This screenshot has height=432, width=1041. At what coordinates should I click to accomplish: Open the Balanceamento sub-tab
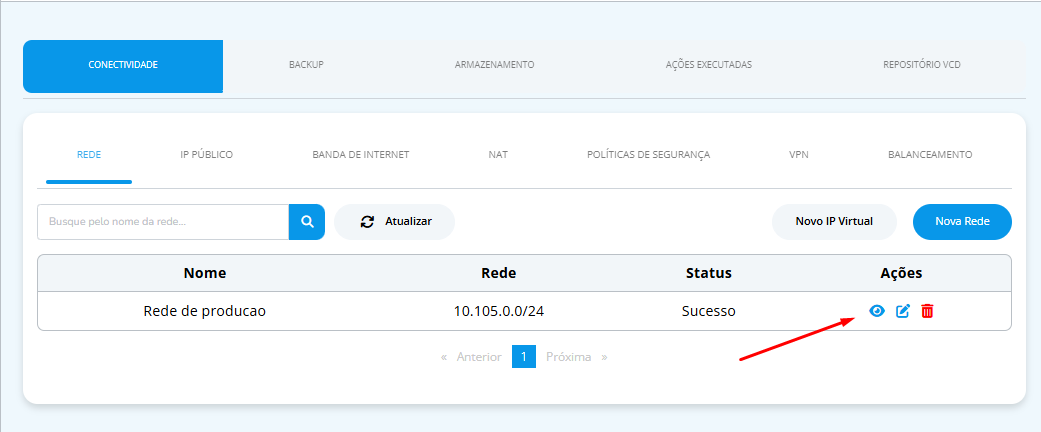click(930, 155)
